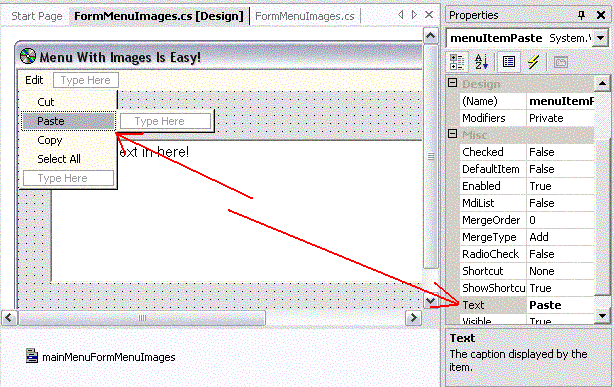This screenshot has height=387, width=614.
Task: Switch to the Start Page tab
Action: pos(37,16)
